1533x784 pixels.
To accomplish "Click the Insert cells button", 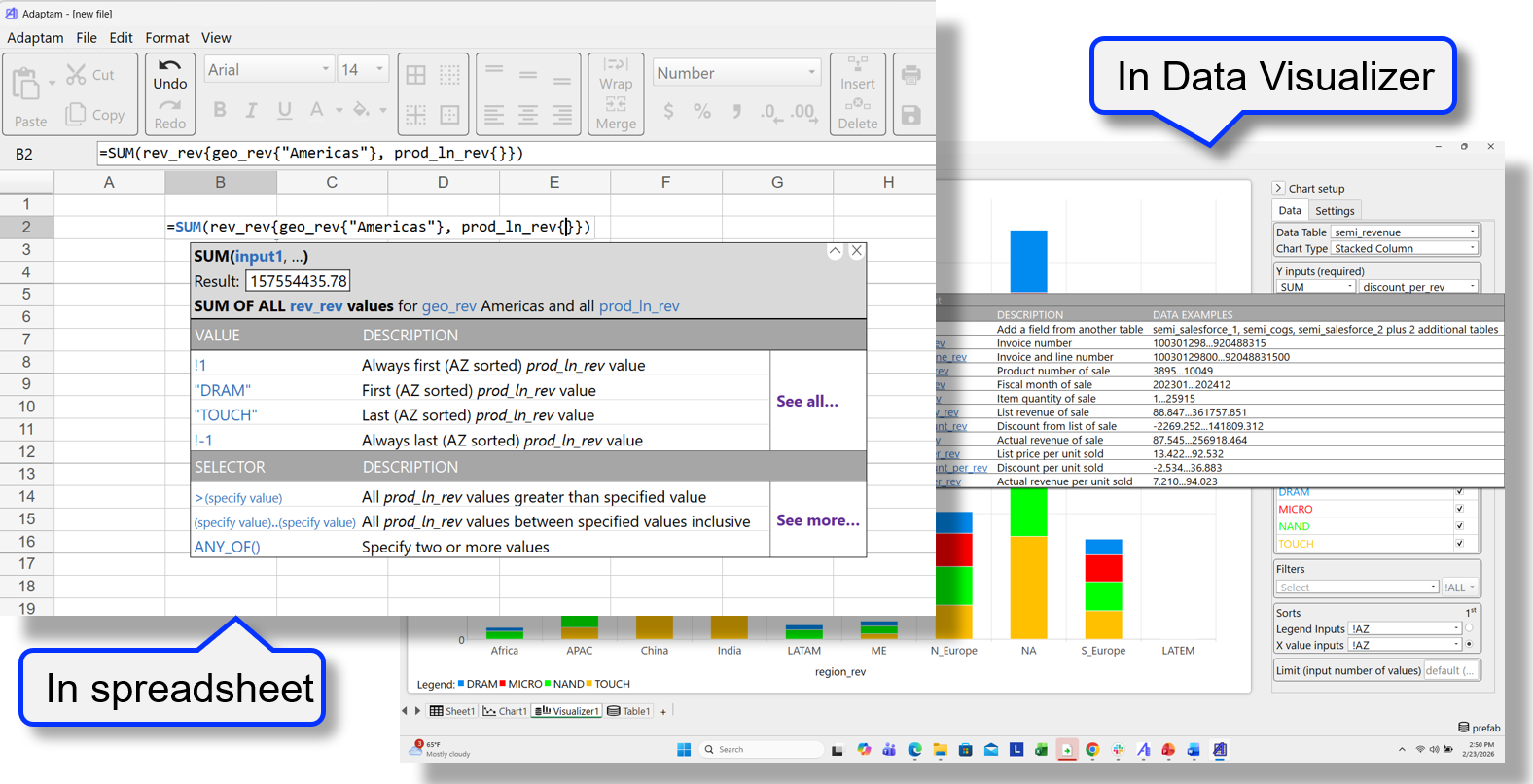I will coord(858,73).
